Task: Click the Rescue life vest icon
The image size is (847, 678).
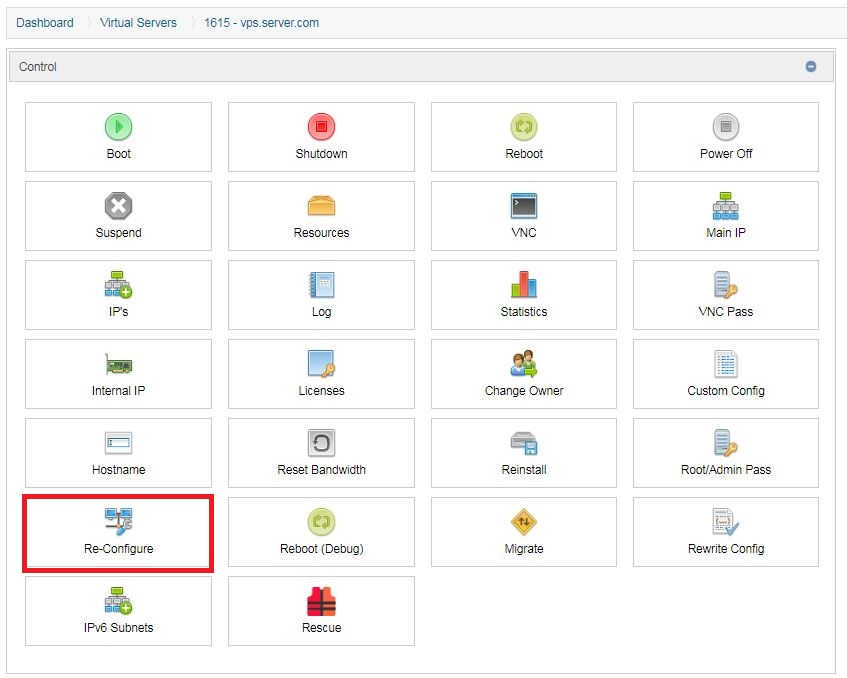Action: [x=321, y=601]
